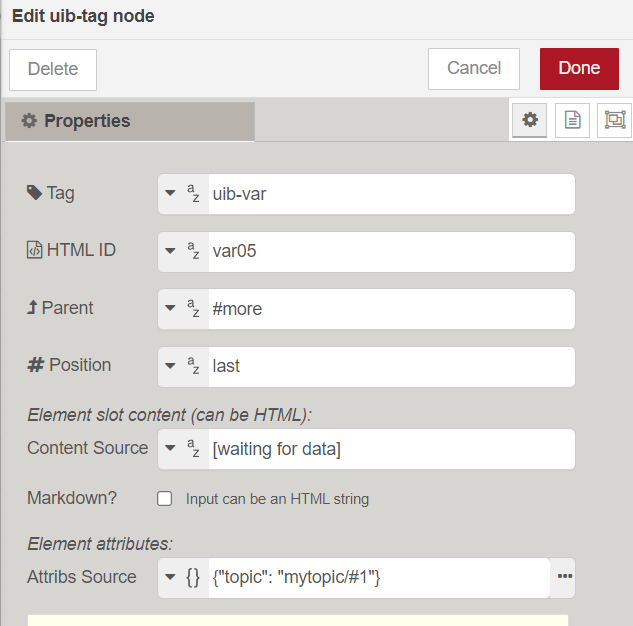The image size is (633, 626).
Task: Open the Tag type dropdown arrow
Action: tap(170, 194)
